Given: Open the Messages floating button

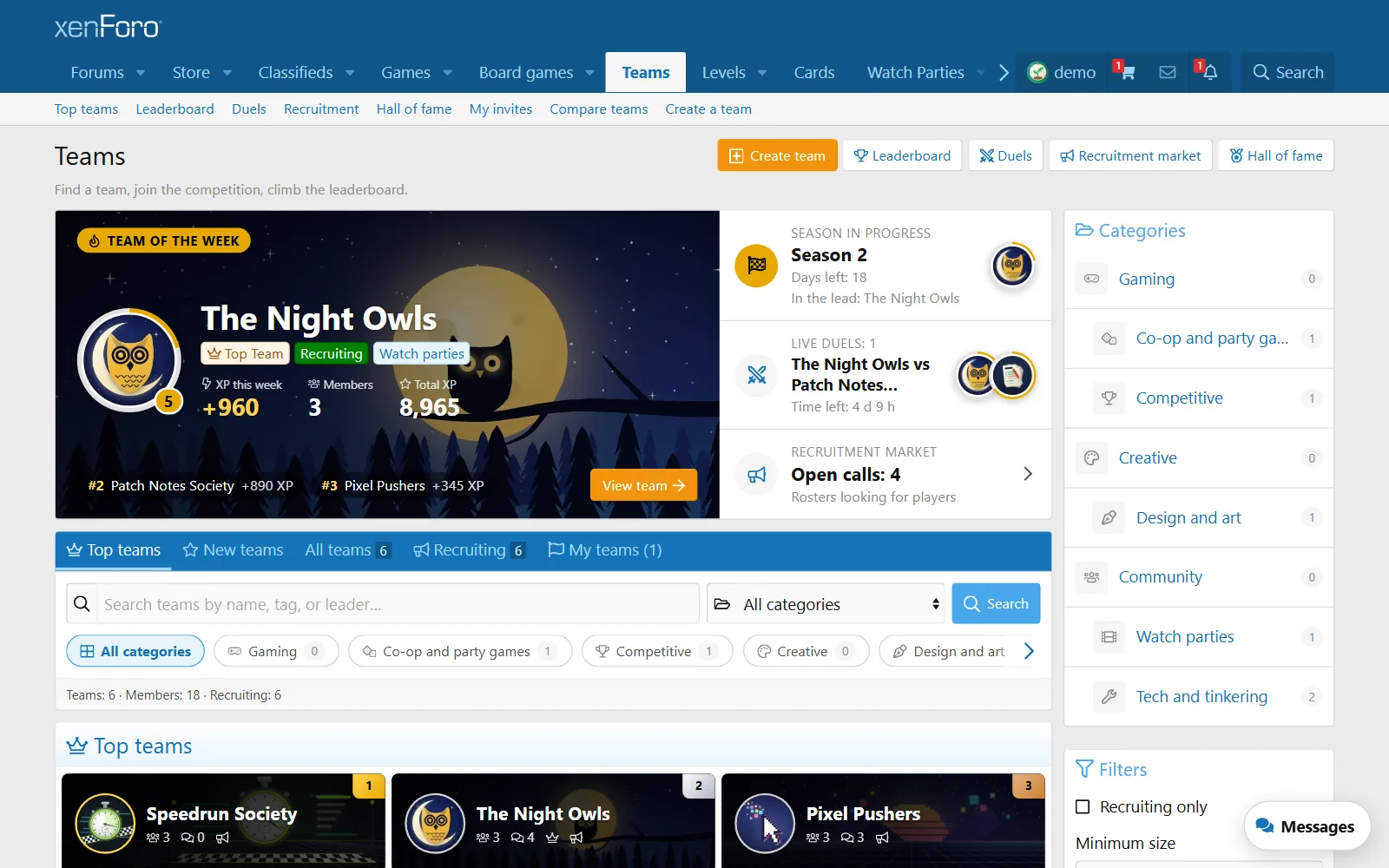Looking at the screenshot, I should click(x=1307, y=826).
